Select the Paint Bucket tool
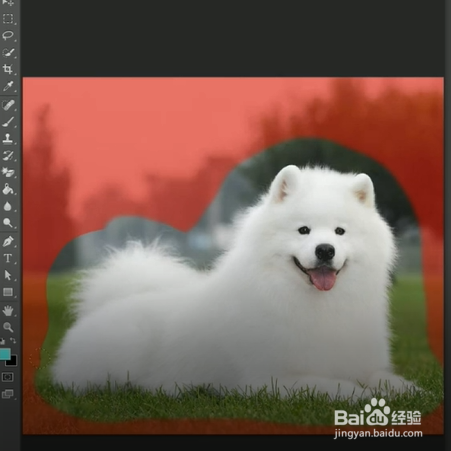This screenshot has height=451, width=451. pos(8,189)
